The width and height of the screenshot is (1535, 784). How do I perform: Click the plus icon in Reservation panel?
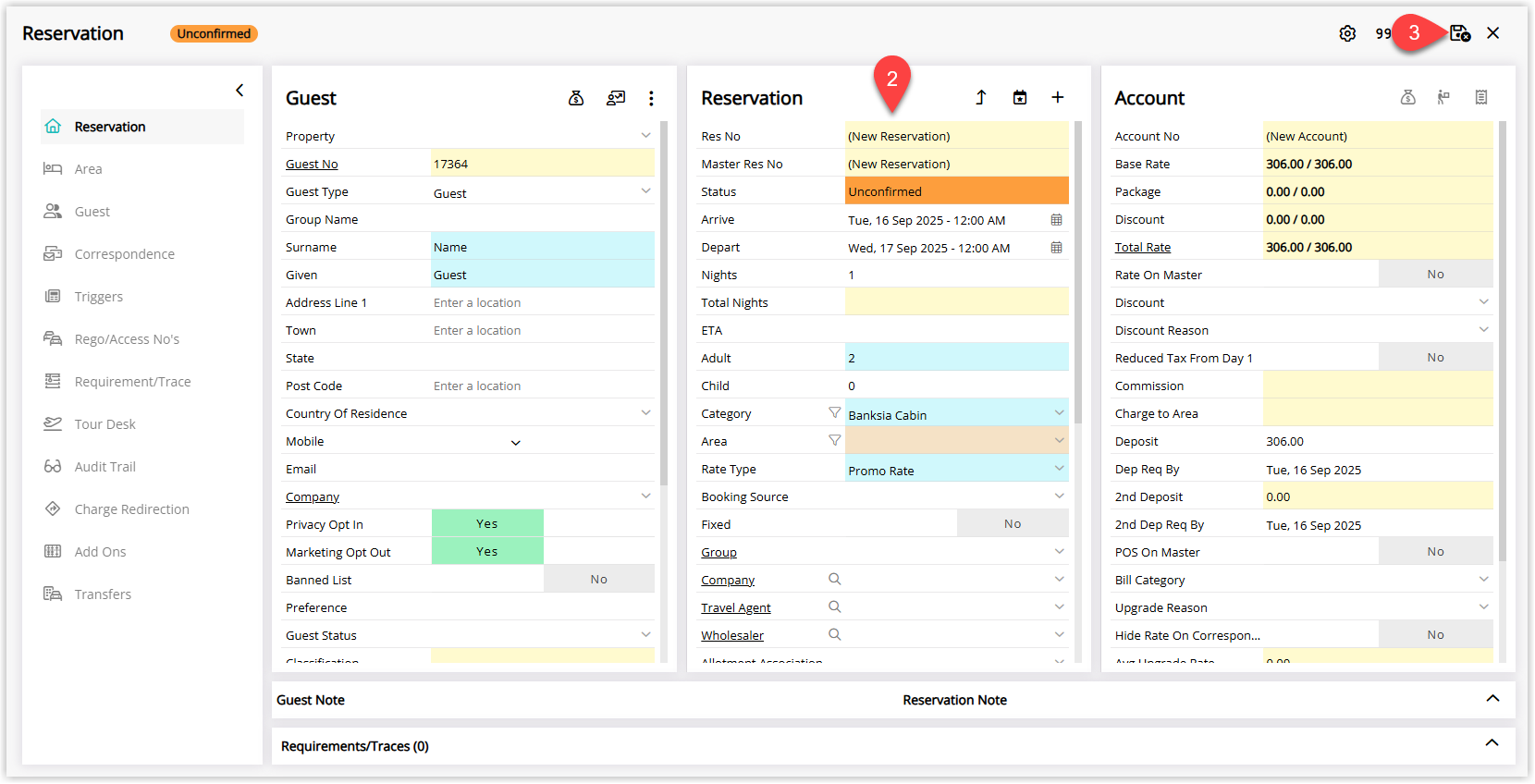click(1058, 98)
